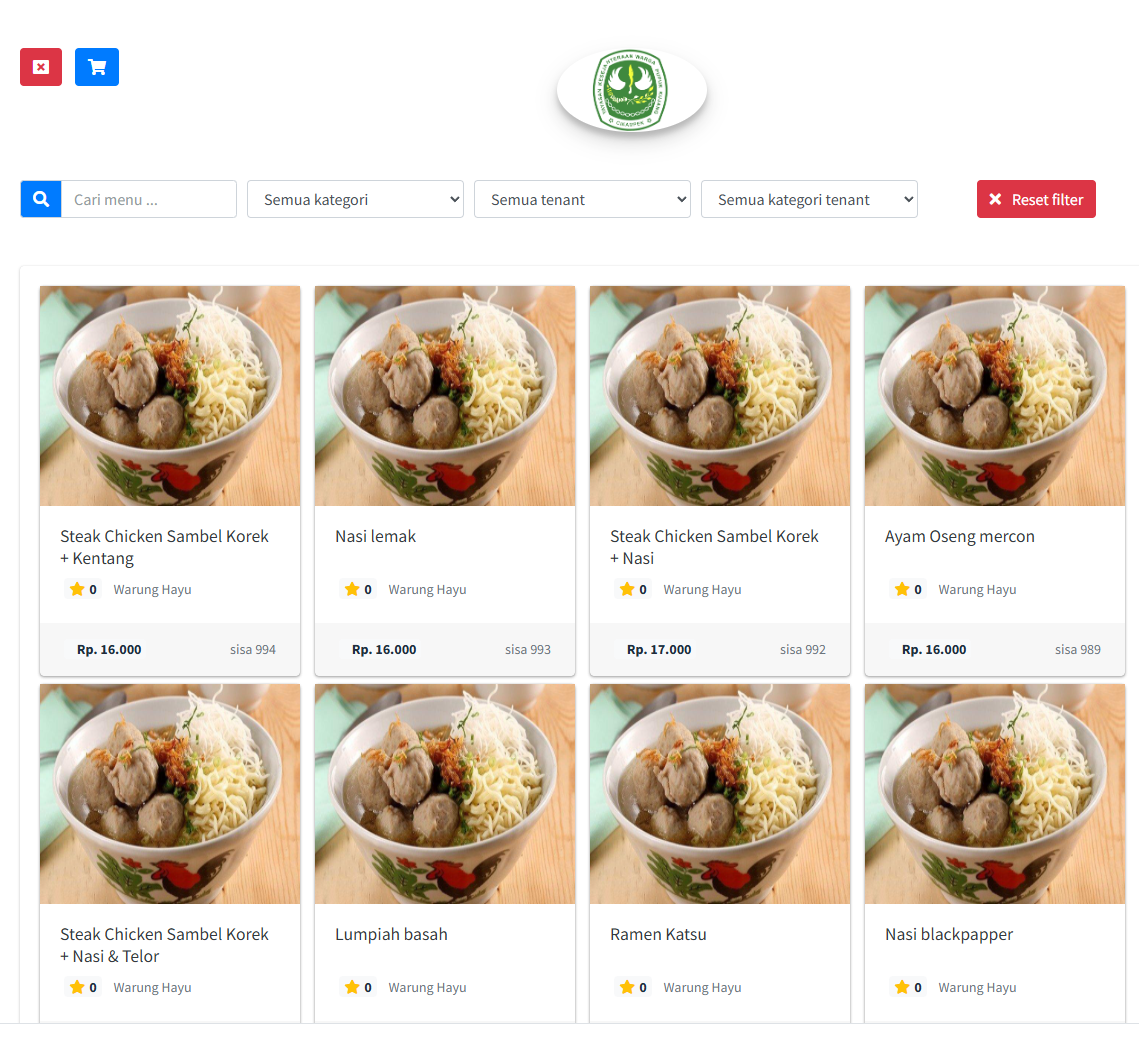Click the red close X icon button
1139x1045 pixels.
pyautogui.click(x=41, y=67)
